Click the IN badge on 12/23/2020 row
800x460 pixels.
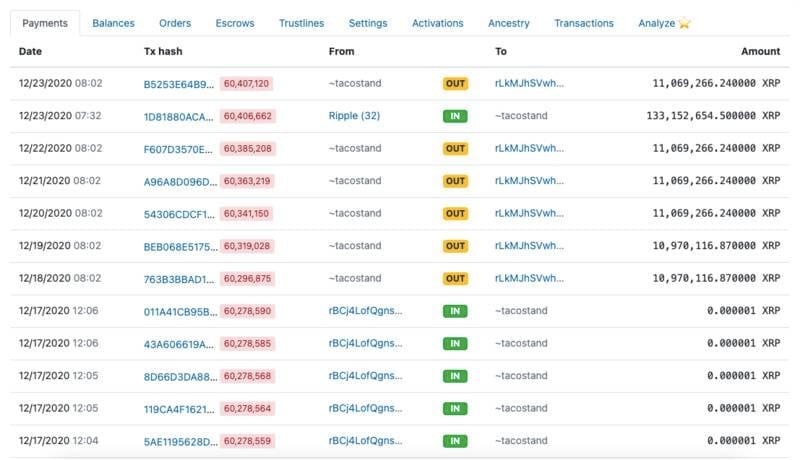coord(455,116)
